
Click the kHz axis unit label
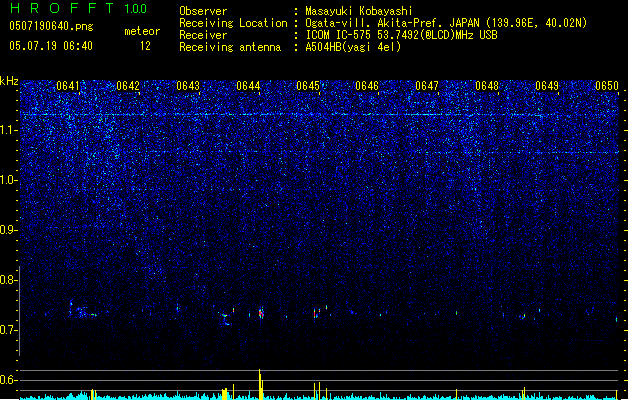9,81
